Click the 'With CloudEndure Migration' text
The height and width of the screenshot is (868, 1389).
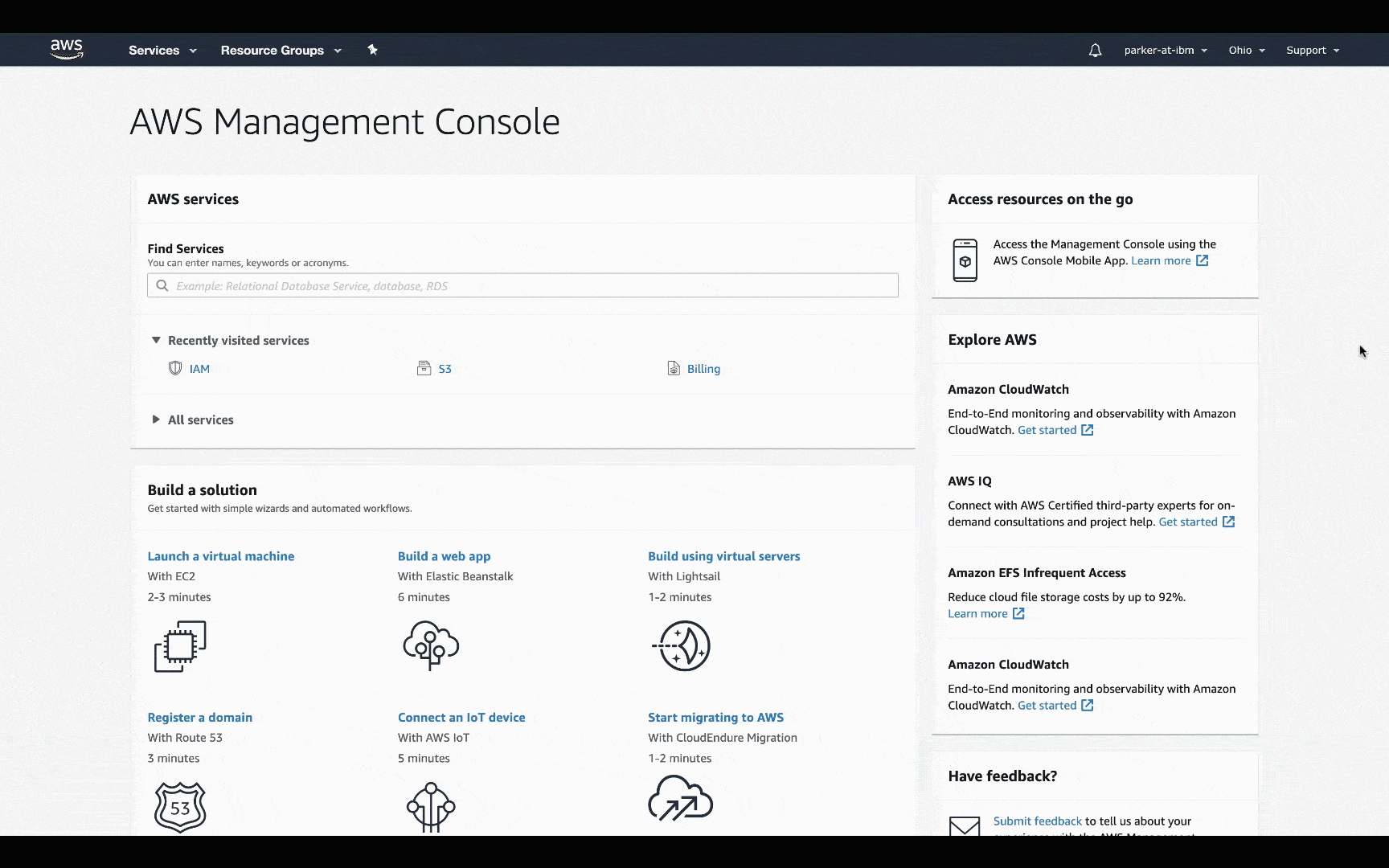723,737
